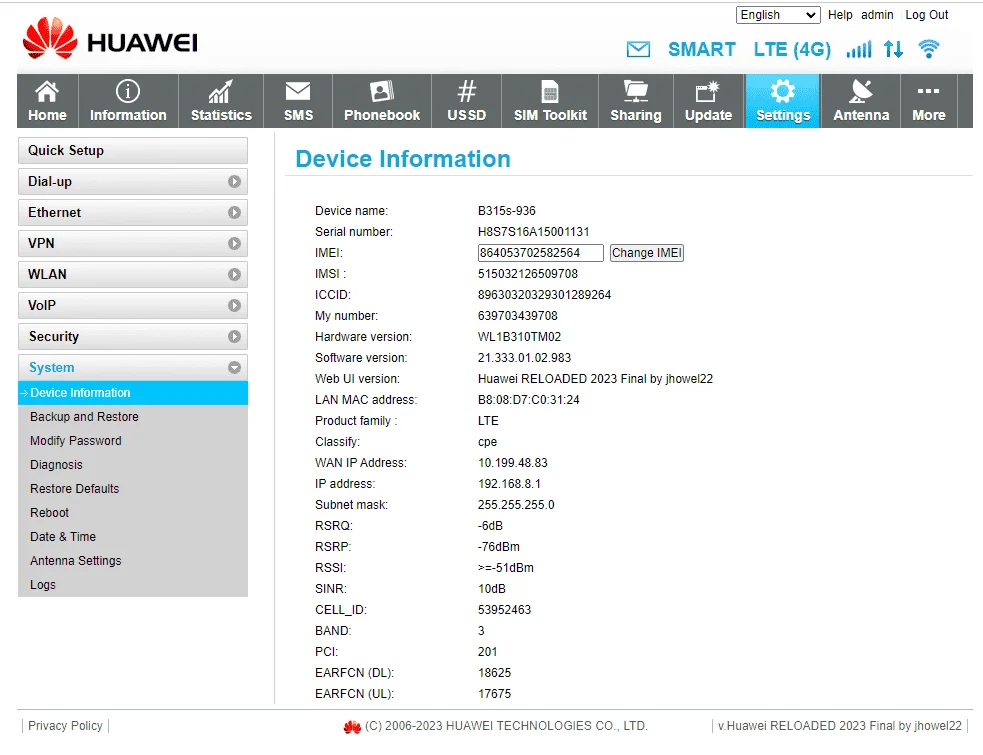Screen dimensions: 983x755
Task: Click the SMART operator name
Action: coord(702,49)
